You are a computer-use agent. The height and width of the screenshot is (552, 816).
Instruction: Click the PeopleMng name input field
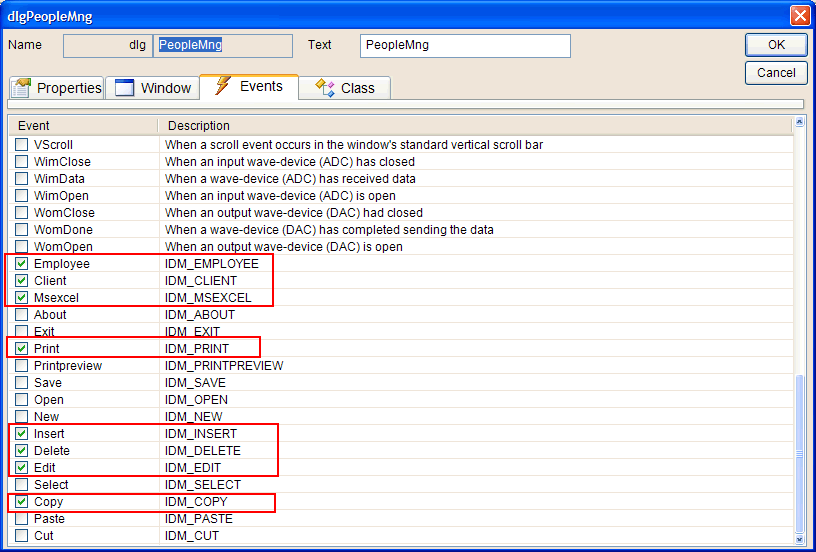click(x=223, y=46)
